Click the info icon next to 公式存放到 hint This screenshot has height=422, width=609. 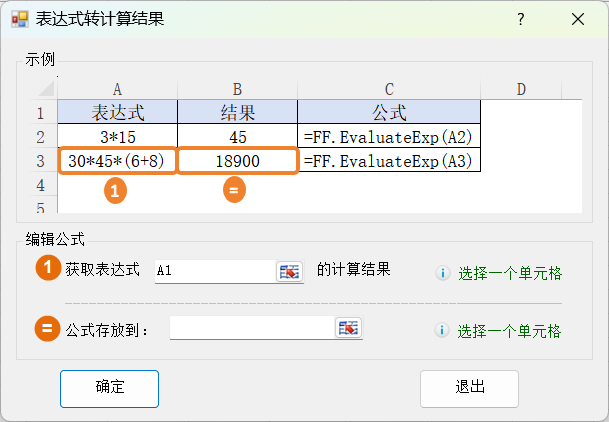pos(442,331)
